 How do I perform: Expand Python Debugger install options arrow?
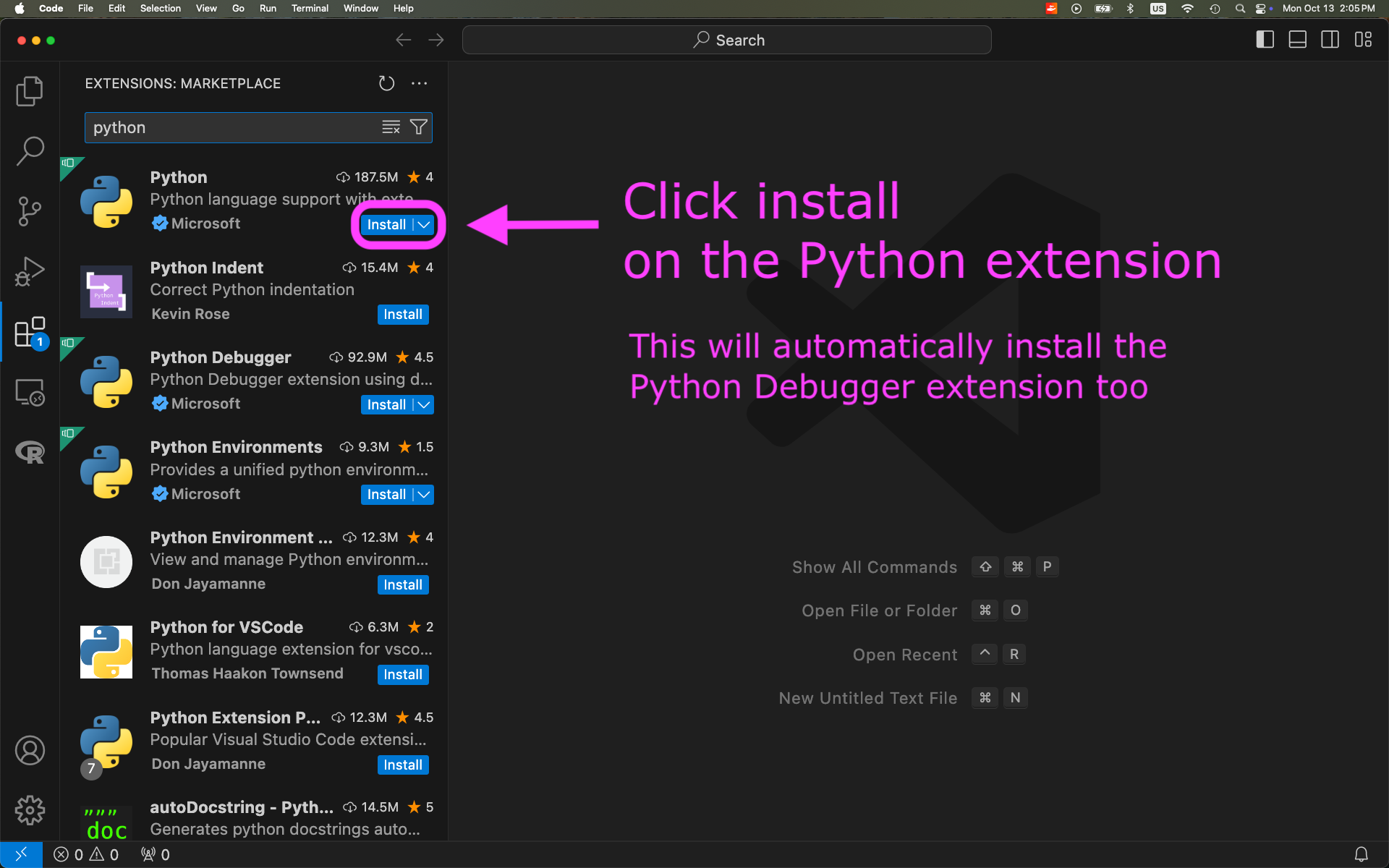tap(425, 405)
